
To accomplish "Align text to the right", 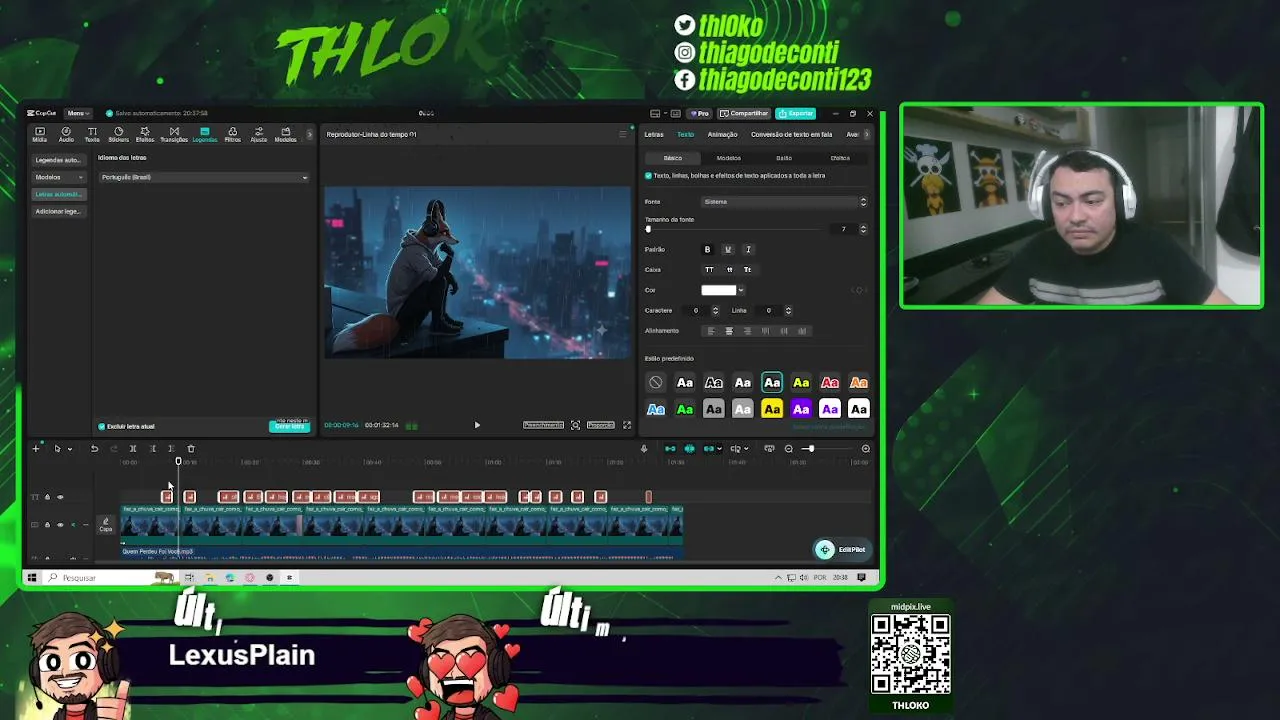I will point(747,331).
